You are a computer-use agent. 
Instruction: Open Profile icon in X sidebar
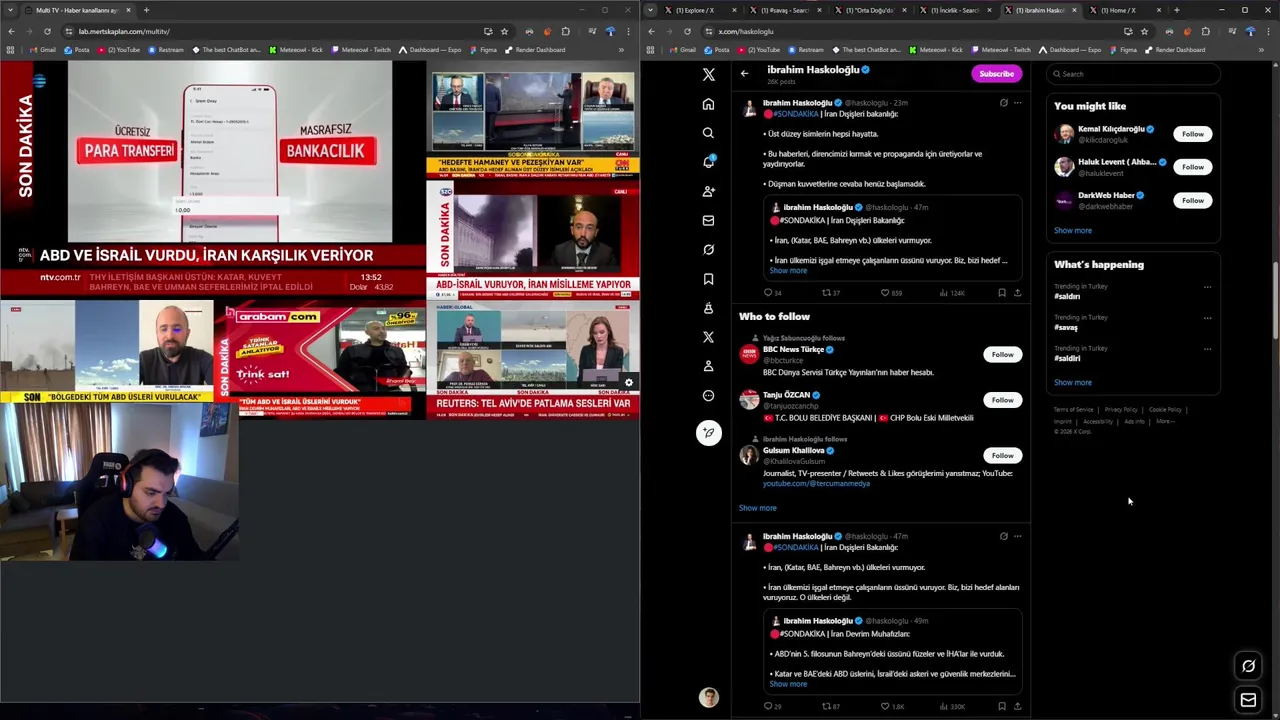click(708, 366)
